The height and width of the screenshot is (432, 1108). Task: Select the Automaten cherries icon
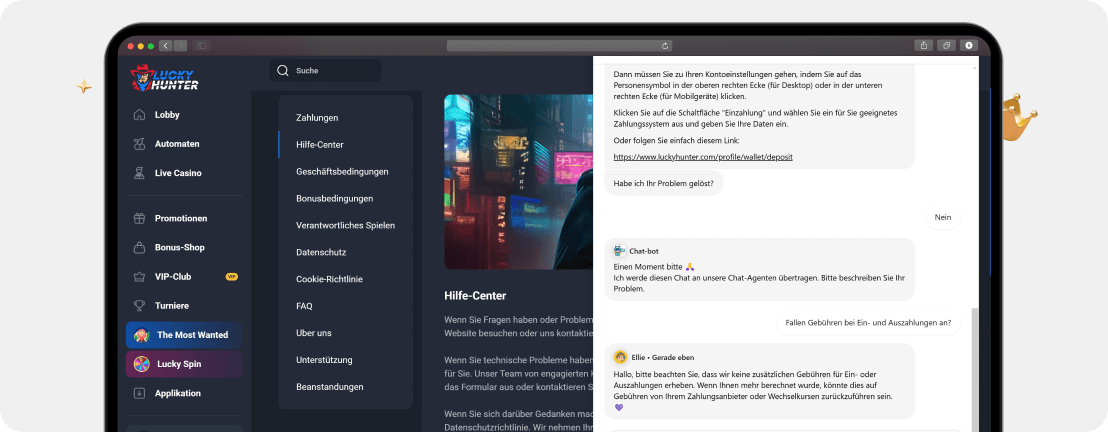[139, 144]
